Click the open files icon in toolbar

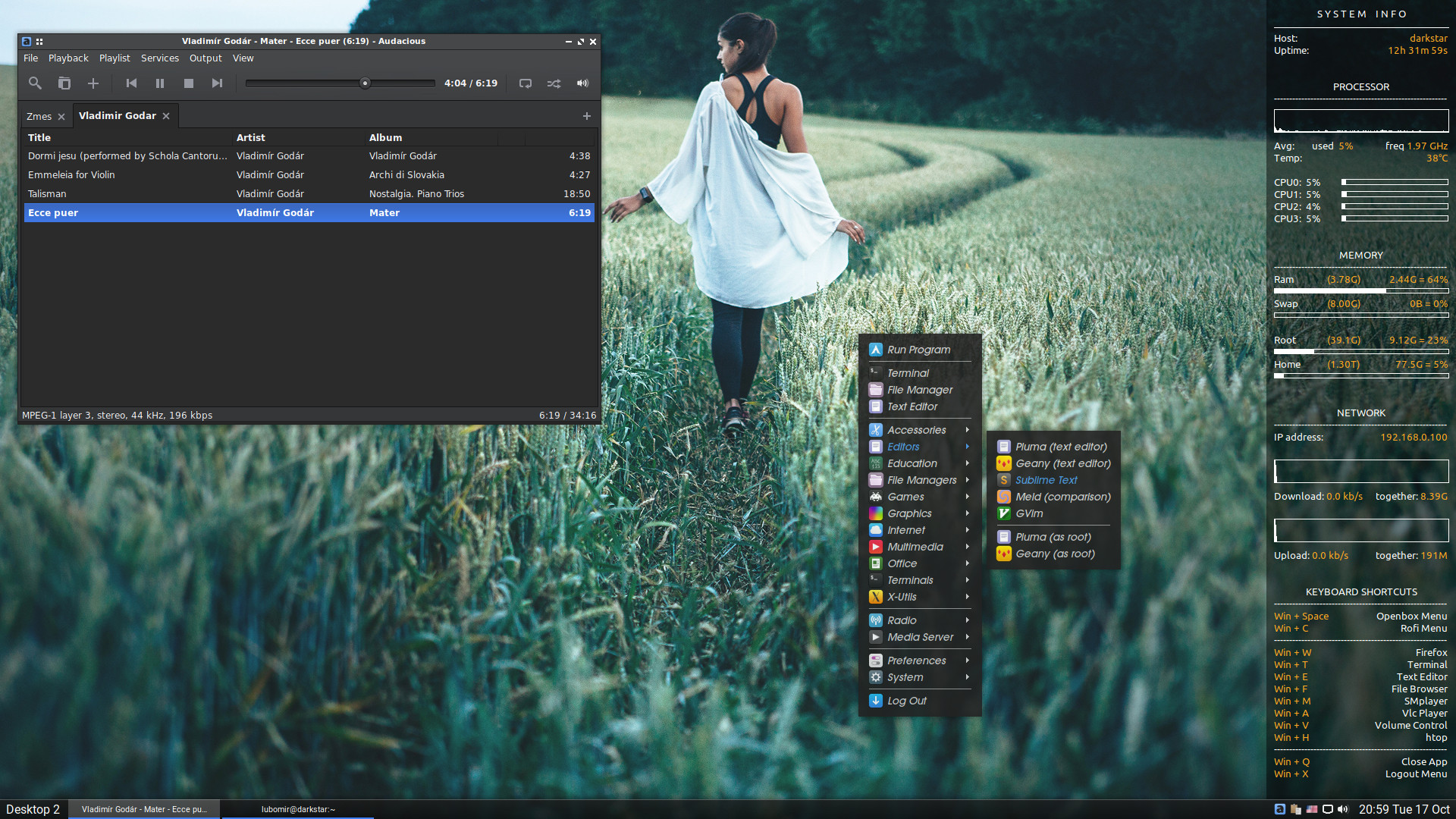pyautogui.click(x=64, y=83)
